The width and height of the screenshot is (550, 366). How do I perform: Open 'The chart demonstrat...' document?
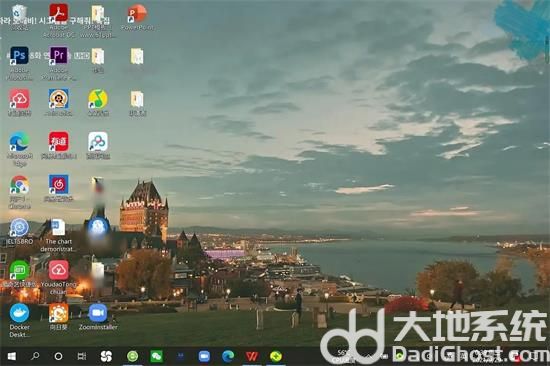(x=58, y=227)
